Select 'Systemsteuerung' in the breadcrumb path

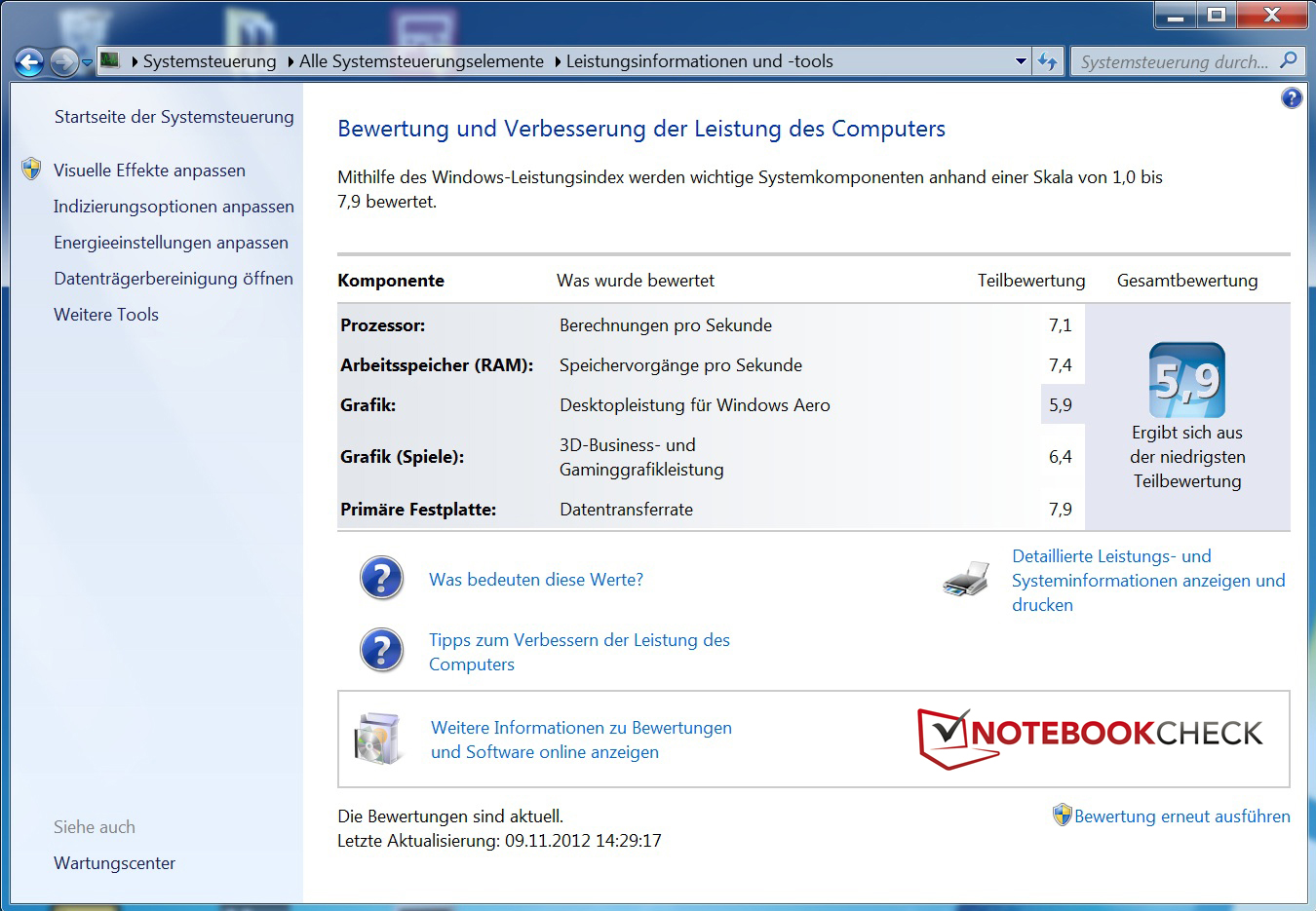(210, 61)
